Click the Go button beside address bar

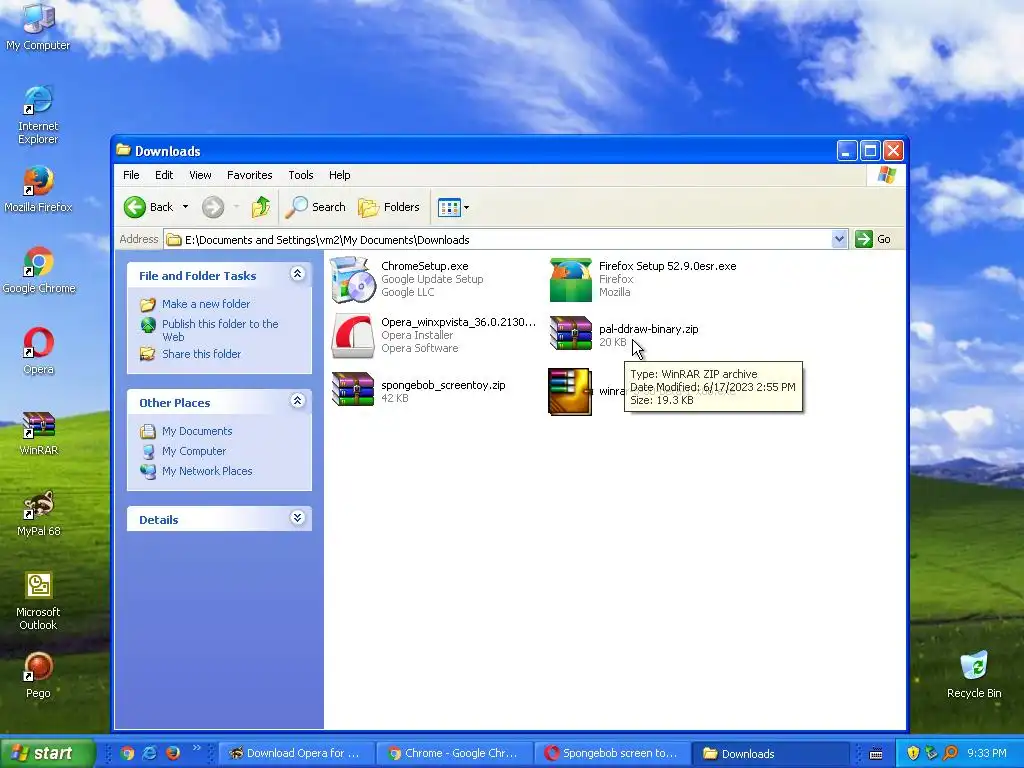[874, 240]
